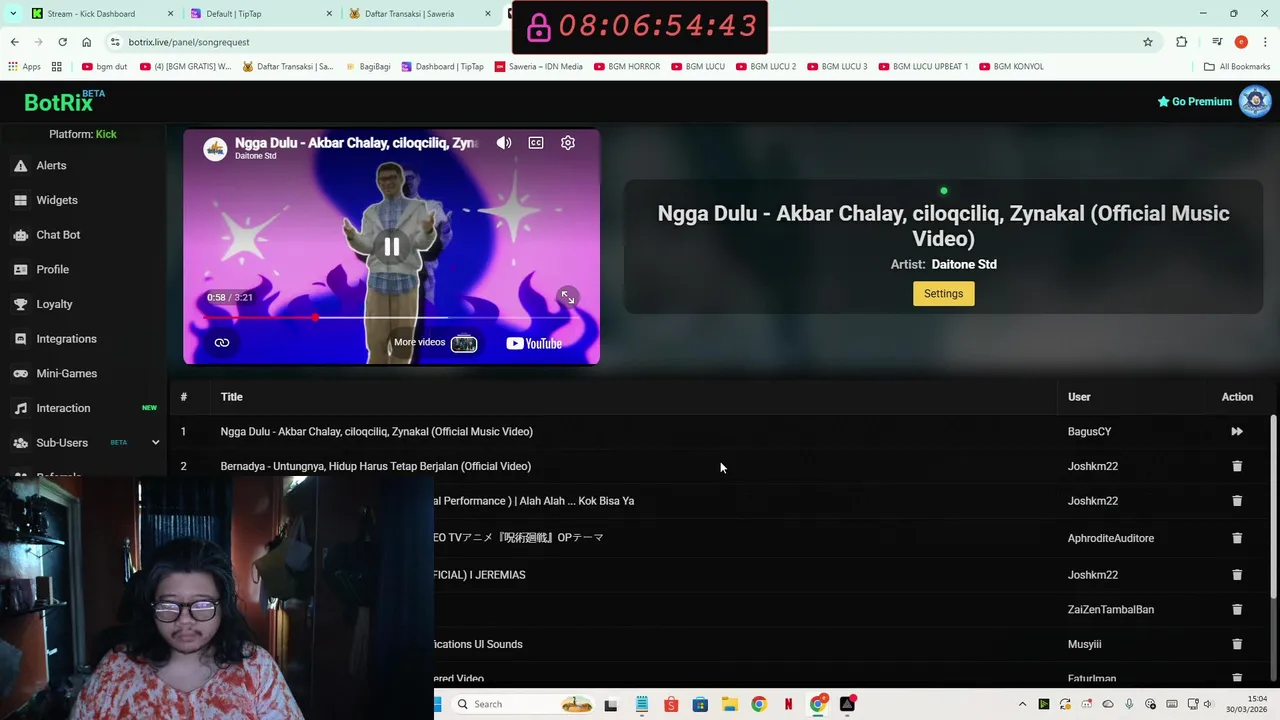Delete ZaiZenTambalBan's song request
This screenshot has width=1280, height=720.
point(1237,609)
